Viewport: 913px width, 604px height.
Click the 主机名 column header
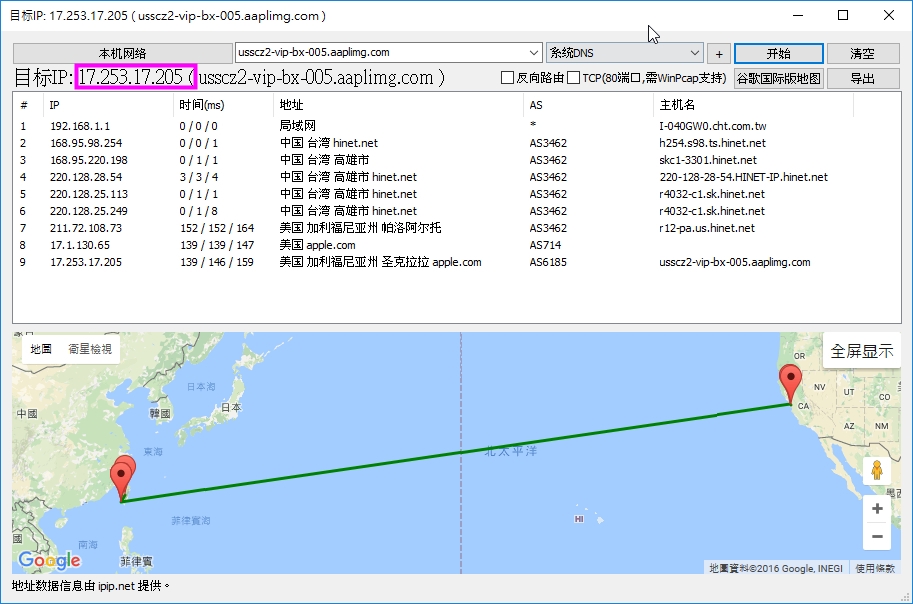pyautogui.click(x=753, y=105)
